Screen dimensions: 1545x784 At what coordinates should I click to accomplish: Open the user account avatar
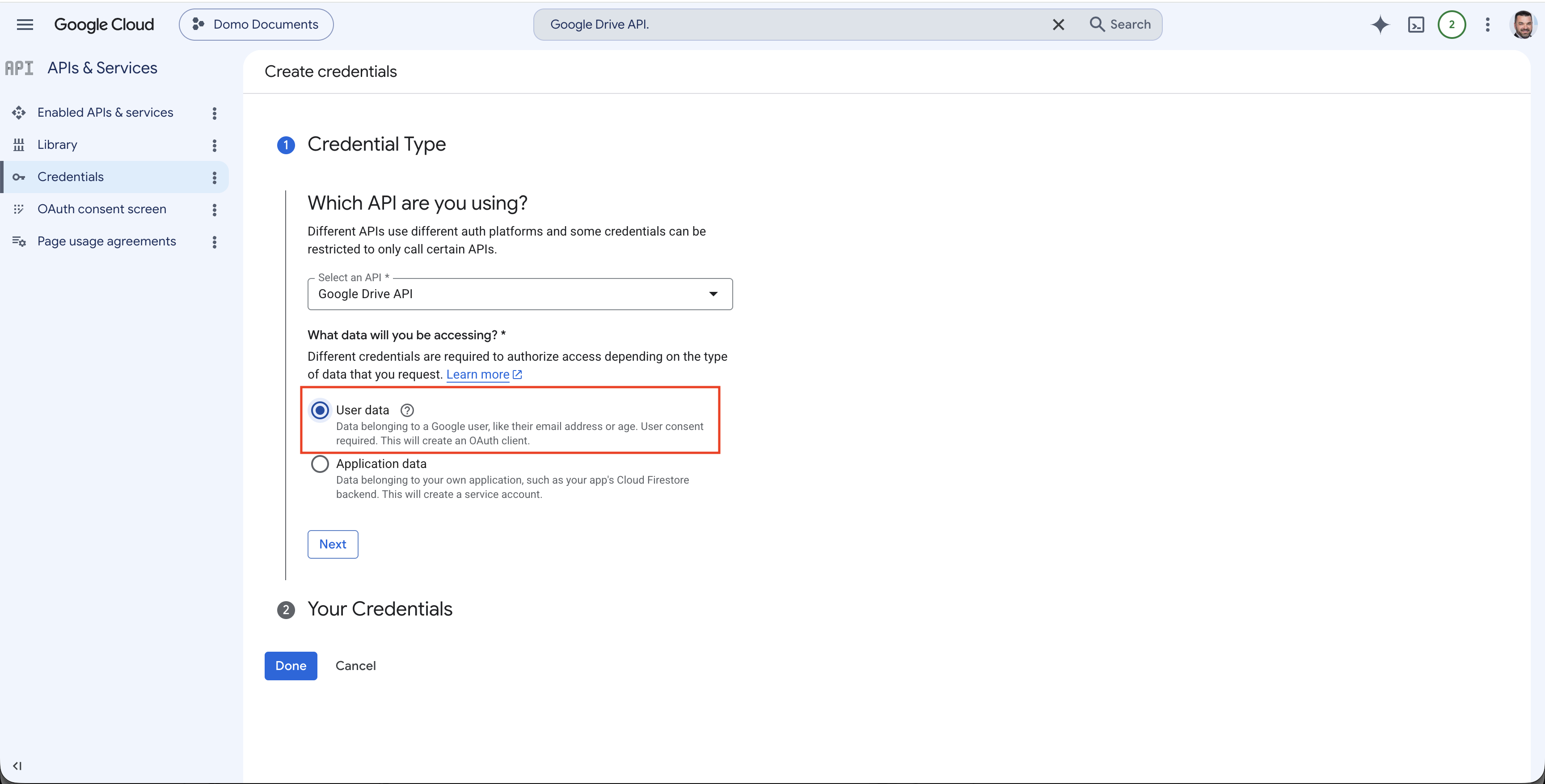(x=1523, y=25)
